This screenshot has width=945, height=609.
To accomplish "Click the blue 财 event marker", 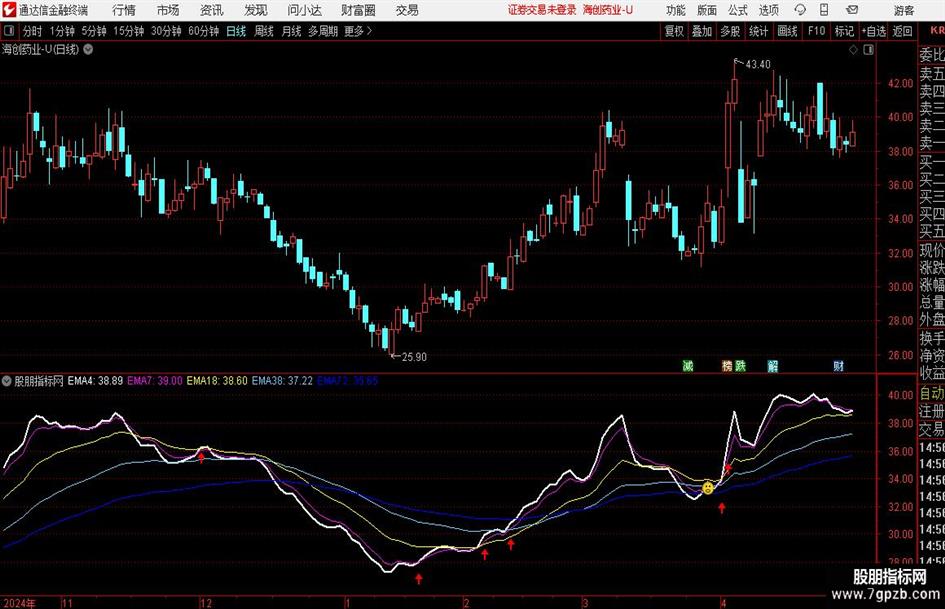I will tap(838, 365).
